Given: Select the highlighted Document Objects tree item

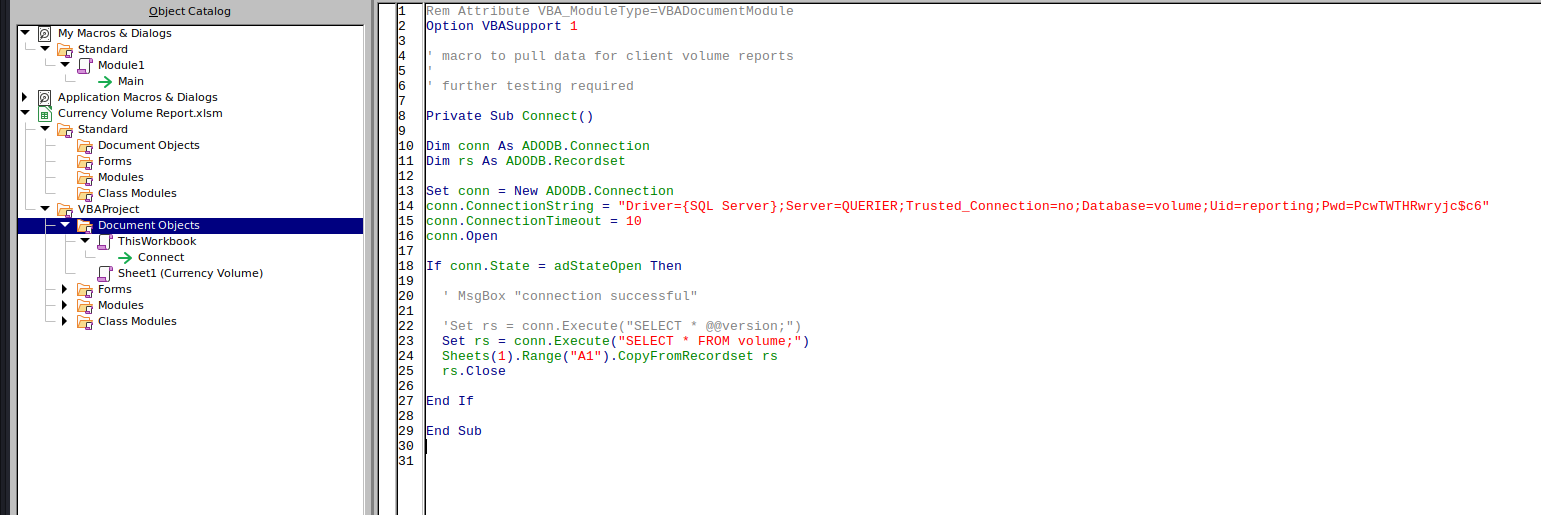Looking at the screenshot, I should pos(148,225).
